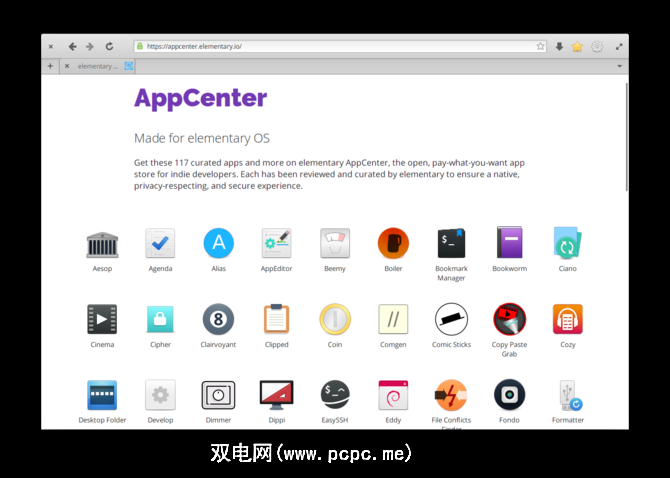The height and width of the screenshot is (478, 670).
Task: Select the Cipher lock icon
Action: click(x=160, y=319)
